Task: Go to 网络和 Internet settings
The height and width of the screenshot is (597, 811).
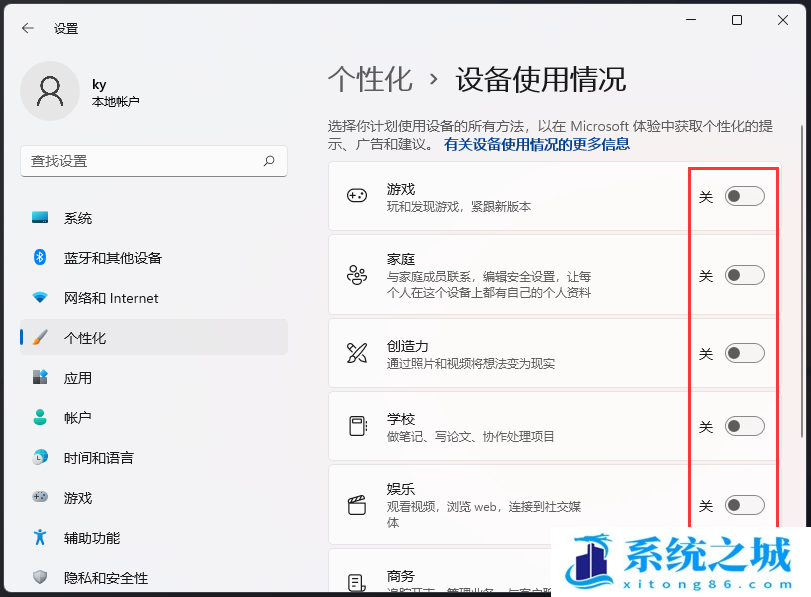Action: click(154, 298)
